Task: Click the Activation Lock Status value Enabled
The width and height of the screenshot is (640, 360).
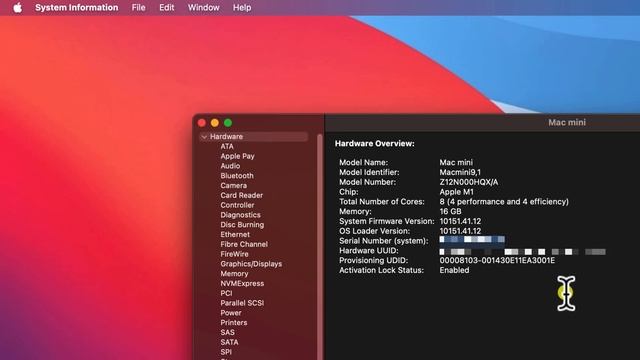Action: click(x=454, y=270)
